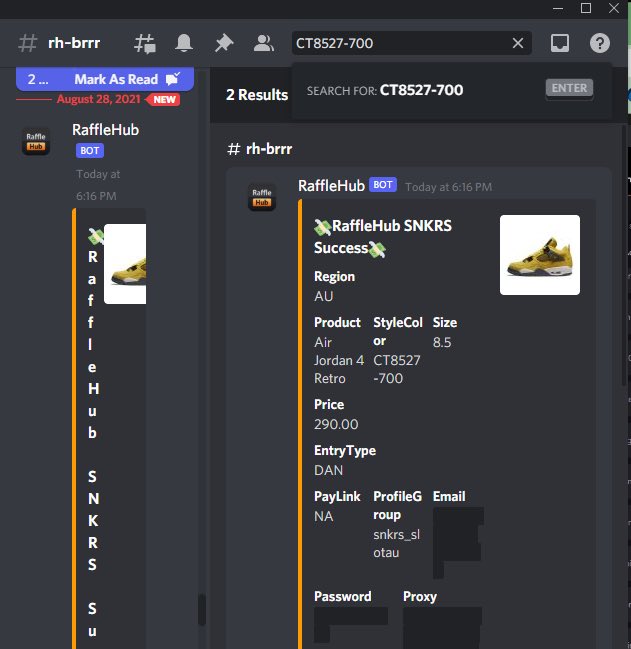Screen dimensions: 631x649
Task: Show pinned messages pin icon
Action: click(224, 43)
